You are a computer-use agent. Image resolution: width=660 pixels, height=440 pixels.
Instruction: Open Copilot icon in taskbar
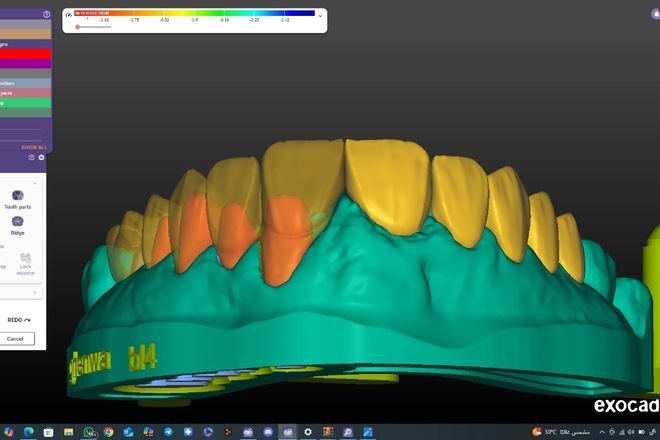coord(8,432)
